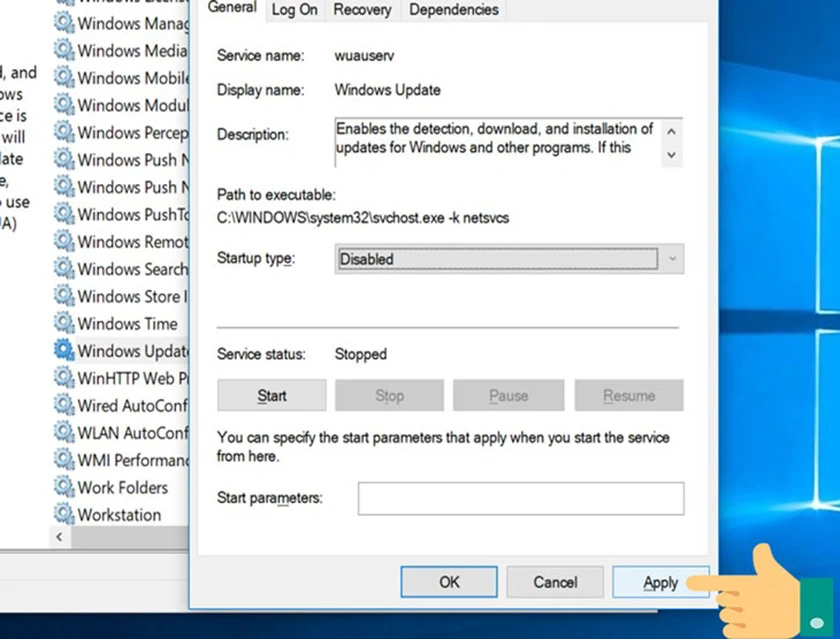Click gear icon beside Windows Store service
This screenshot has width=840, height=639.
tap(64, 296)
